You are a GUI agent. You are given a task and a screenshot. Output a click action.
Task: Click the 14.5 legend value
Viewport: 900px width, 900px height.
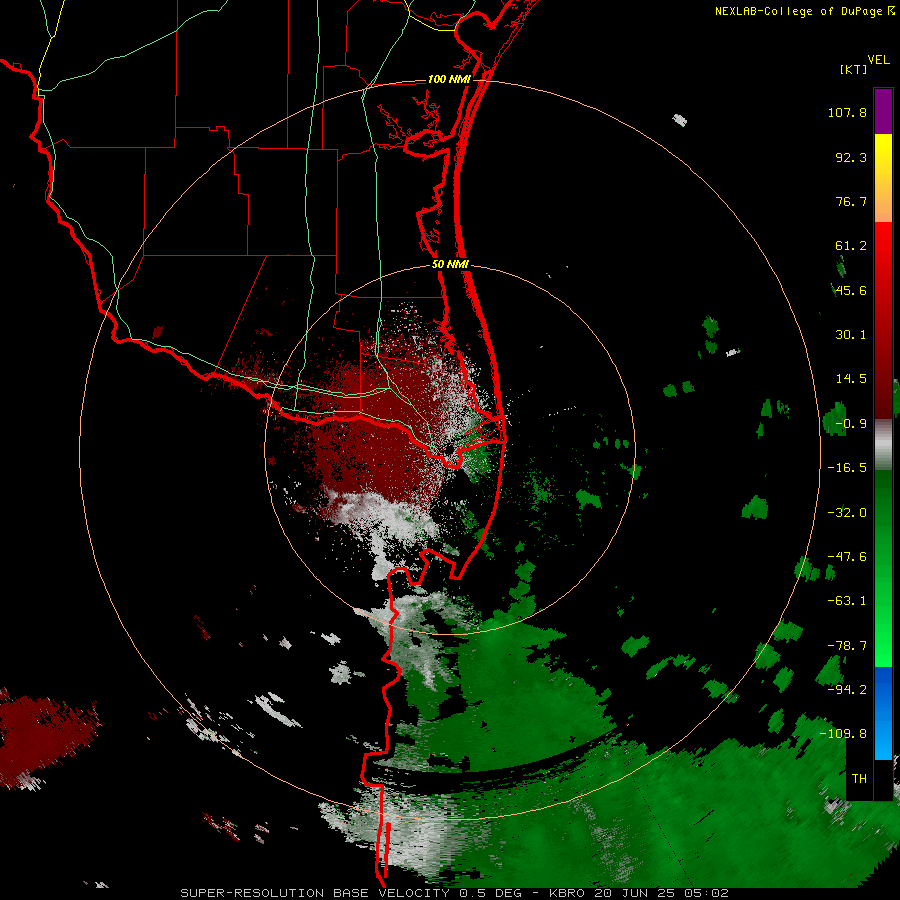(x=851, y=379)
